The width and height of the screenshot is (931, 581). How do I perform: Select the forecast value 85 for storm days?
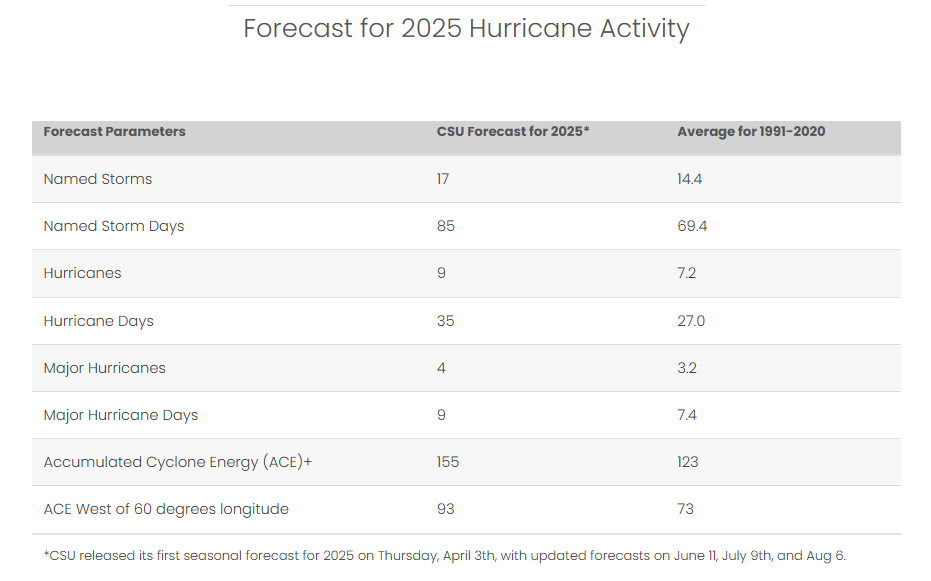(x=446, y=226)
